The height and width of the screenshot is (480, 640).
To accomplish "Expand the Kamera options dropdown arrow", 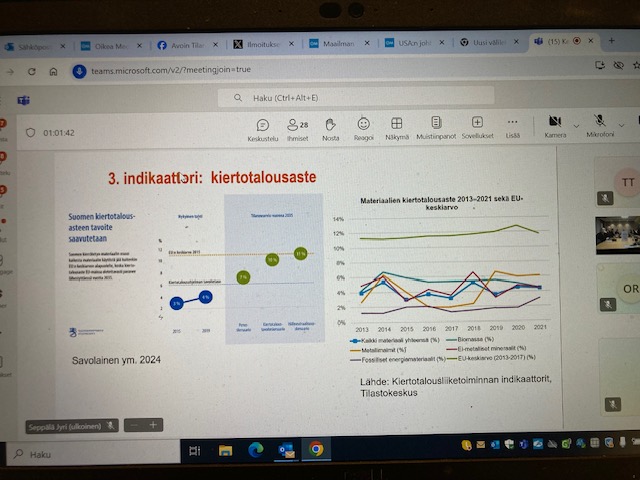I will pos(576,124).
